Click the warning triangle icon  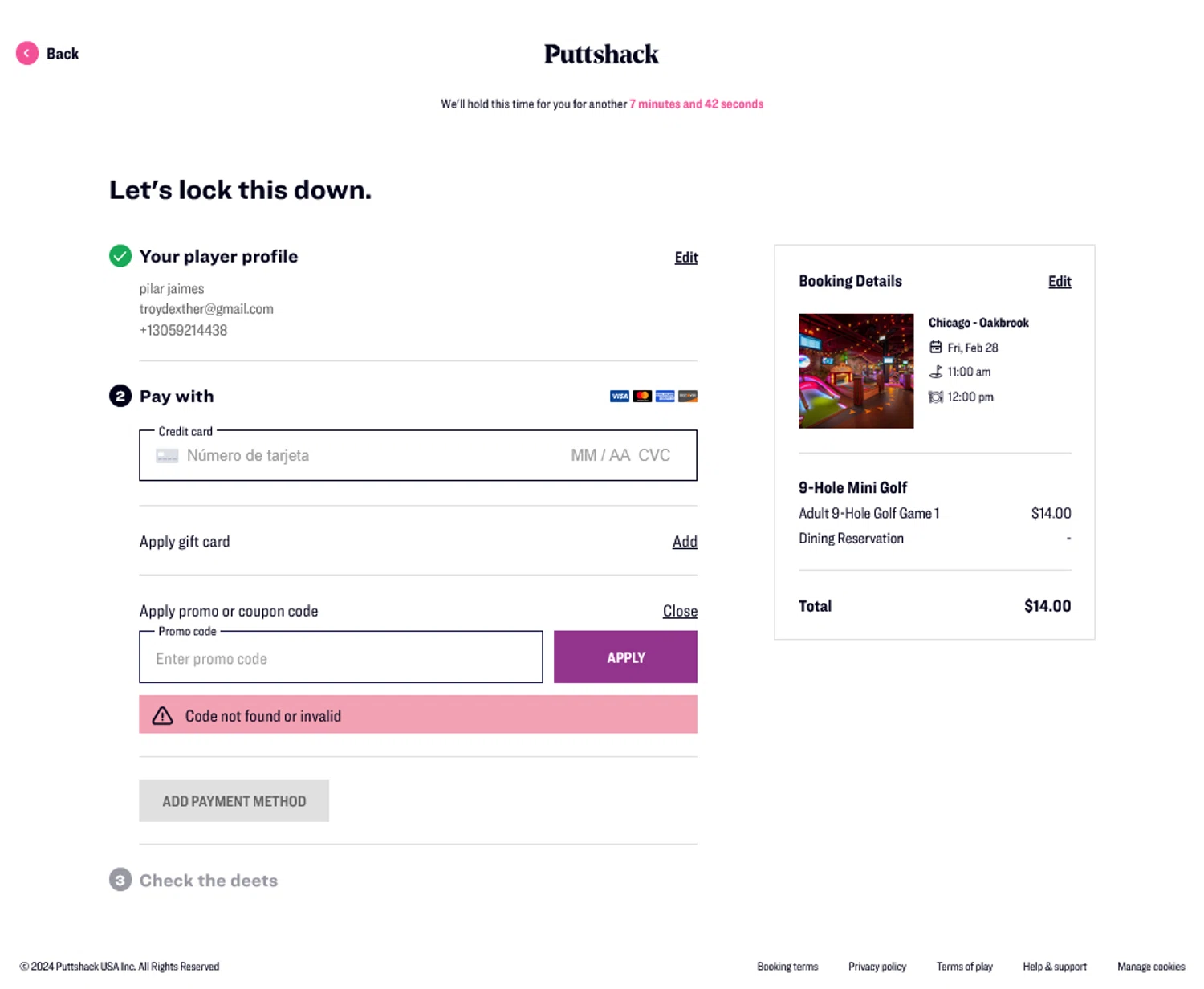[x=163, y=715]
